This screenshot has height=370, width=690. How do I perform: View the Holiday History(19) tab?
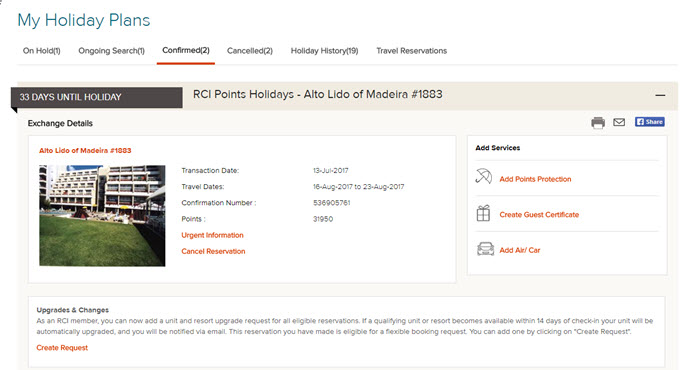tap(324, 51)
